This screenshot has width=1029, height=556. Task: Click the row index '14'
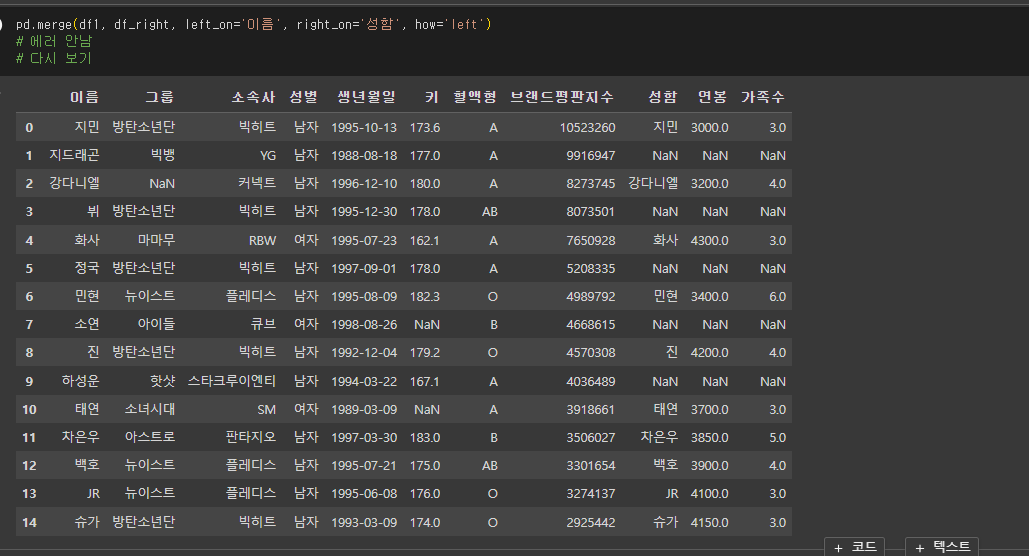pos(29,523)
